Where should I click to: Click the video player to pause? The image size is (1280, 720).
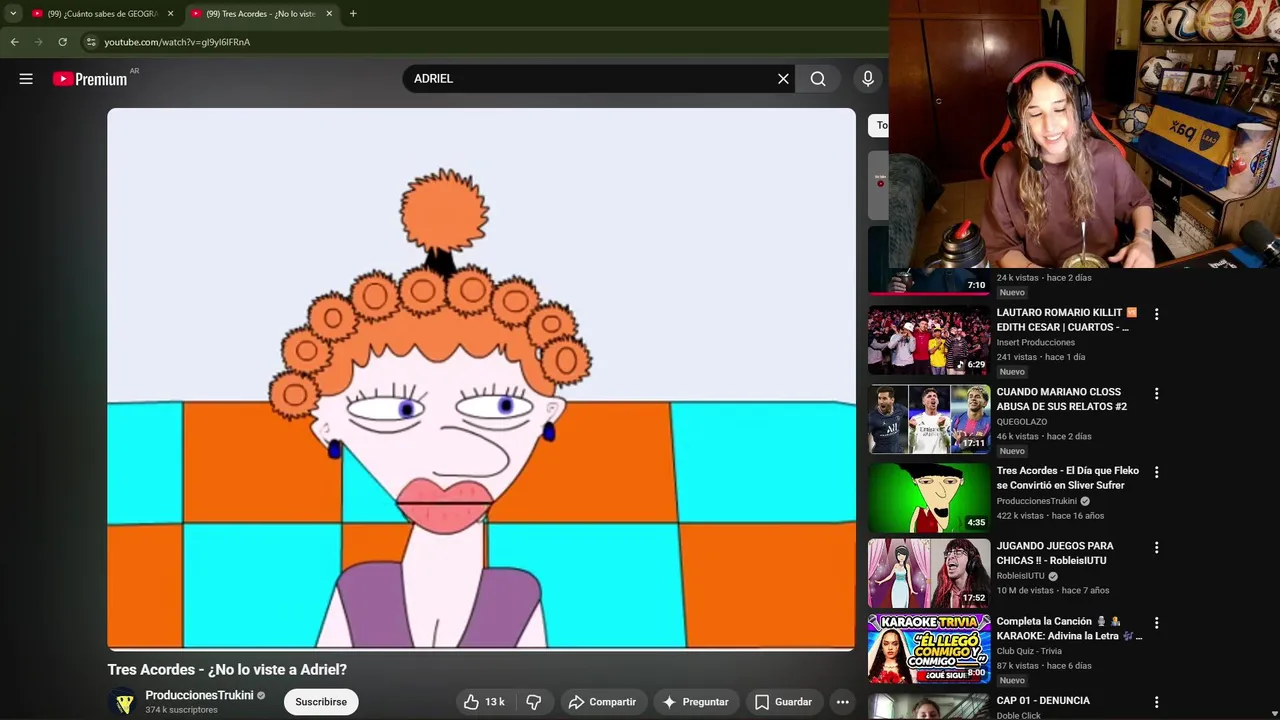pos(481,379)
